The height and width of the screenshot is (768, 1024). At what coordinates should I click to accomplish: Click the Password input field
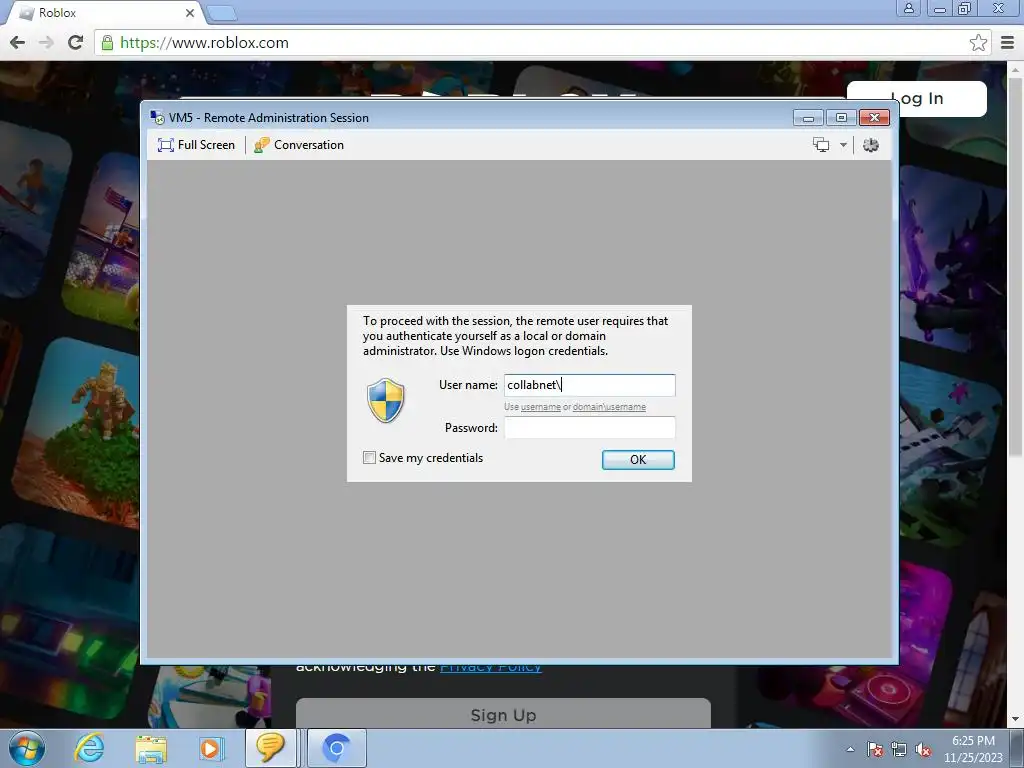tap(590, 428)
